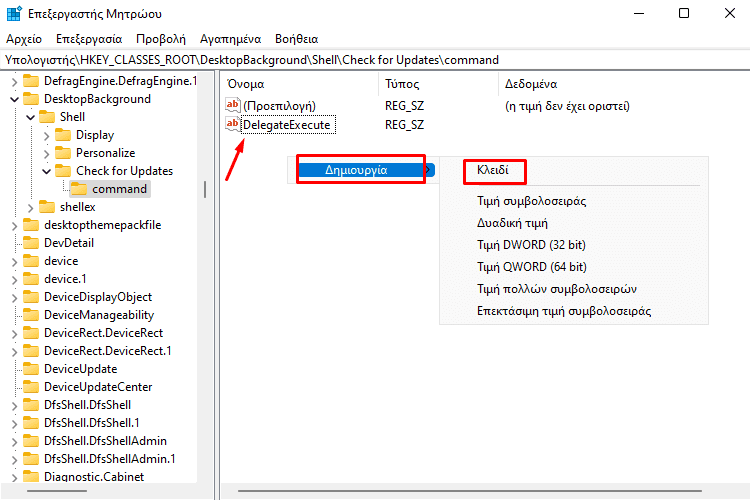The width and height of the screenshot is (750, 500).
Task: Expand the DfsShell.DfsShellAdmin.1 key
Action: 14,459
